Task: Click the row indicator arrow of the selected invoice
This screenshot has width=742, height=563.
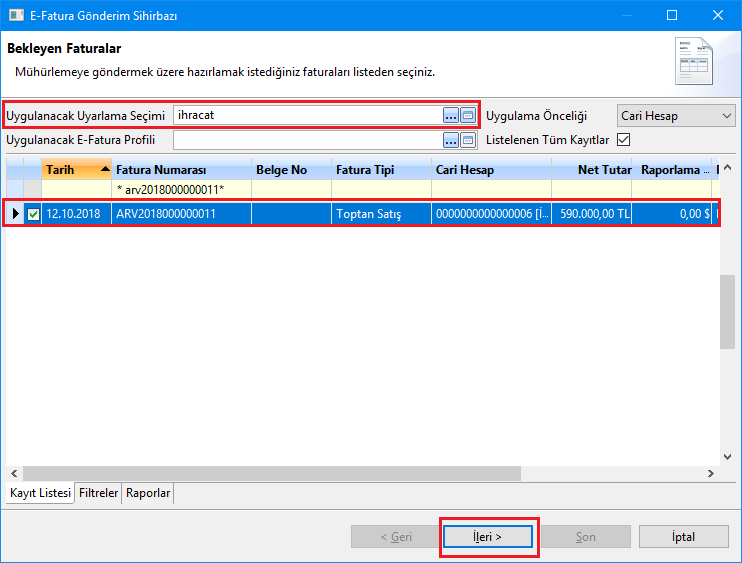Action: point(14,214)
